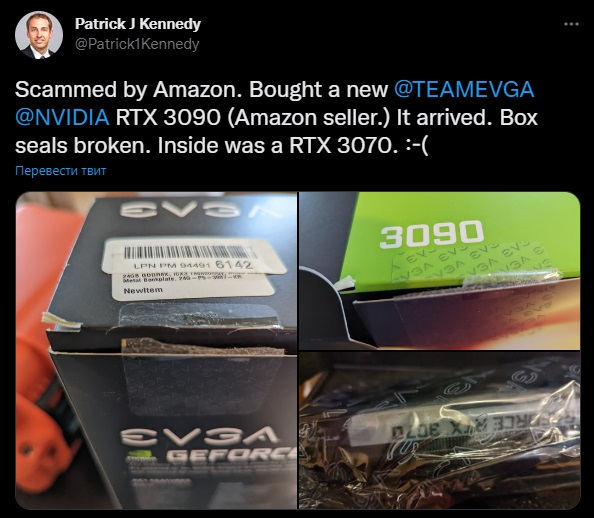
Task: Open the green 3090 box photo
Action: click(x=439, y=271)
